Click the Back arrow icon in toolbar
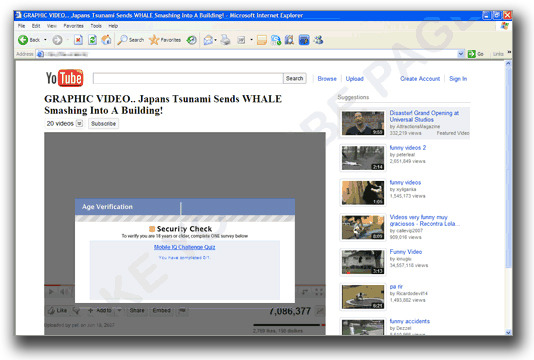Screen dimensions: 534x360 coord(23,40)
